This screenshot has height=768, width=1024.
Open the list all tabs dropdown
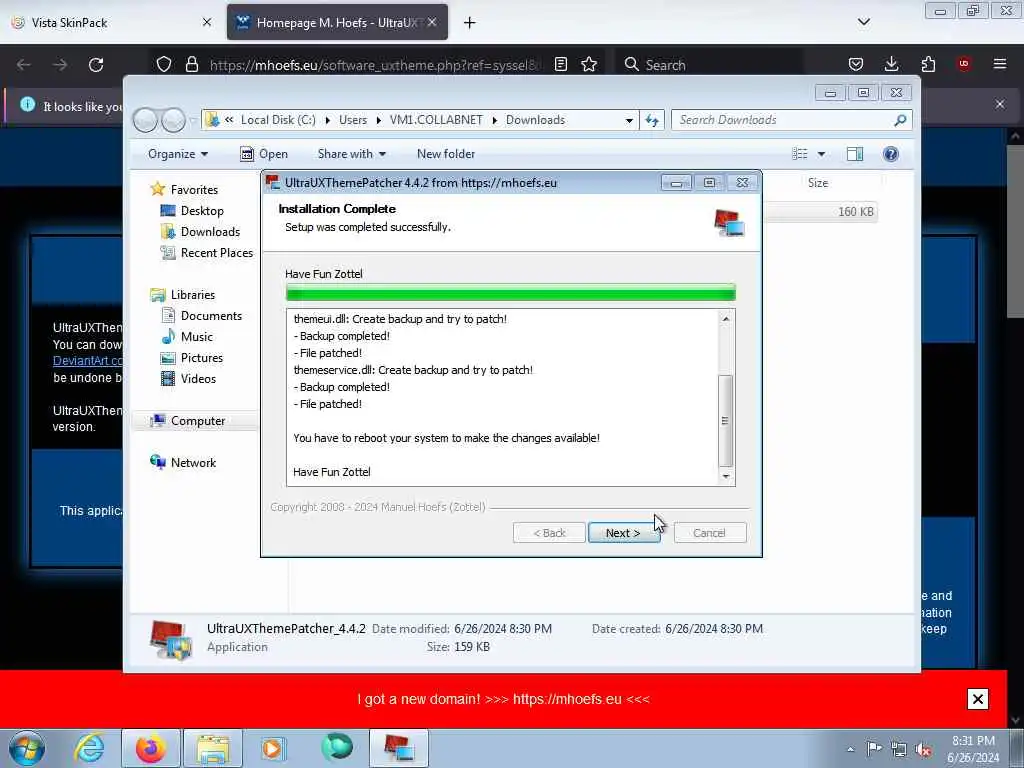pyautogui.click(x=863, y=22)
